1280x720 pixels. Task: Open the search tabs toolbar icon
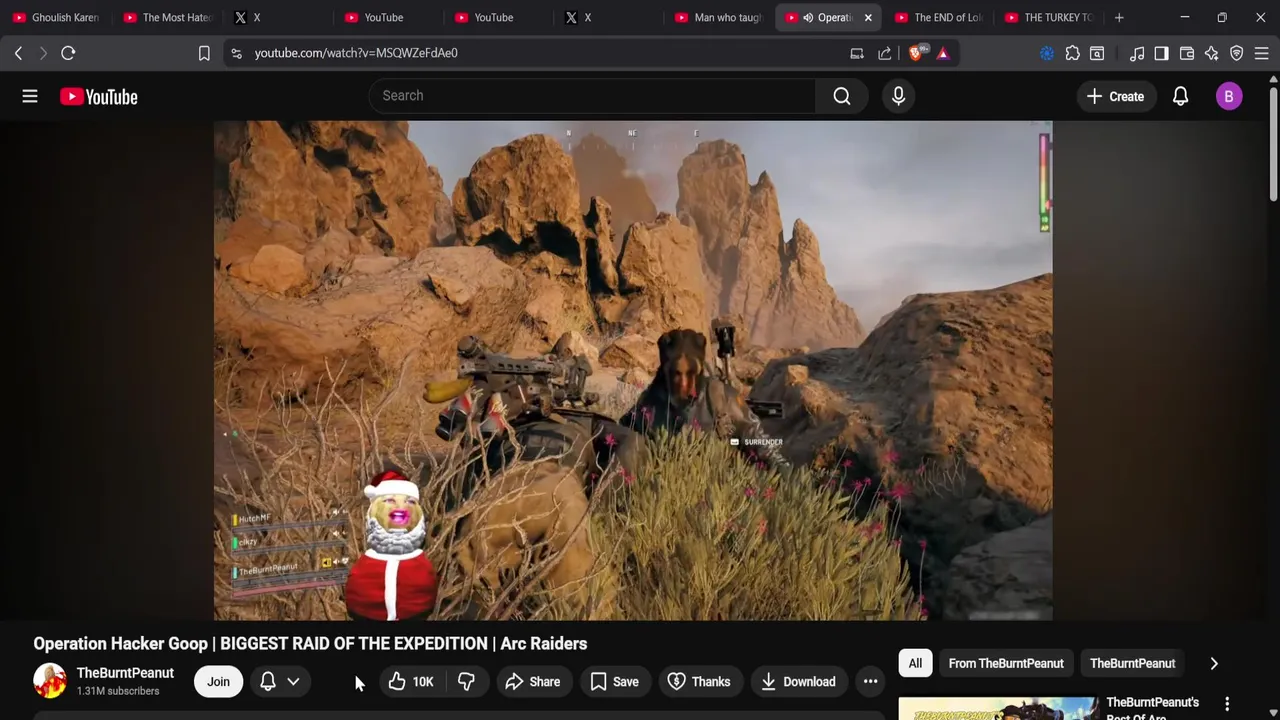[x=1097, y=53]
